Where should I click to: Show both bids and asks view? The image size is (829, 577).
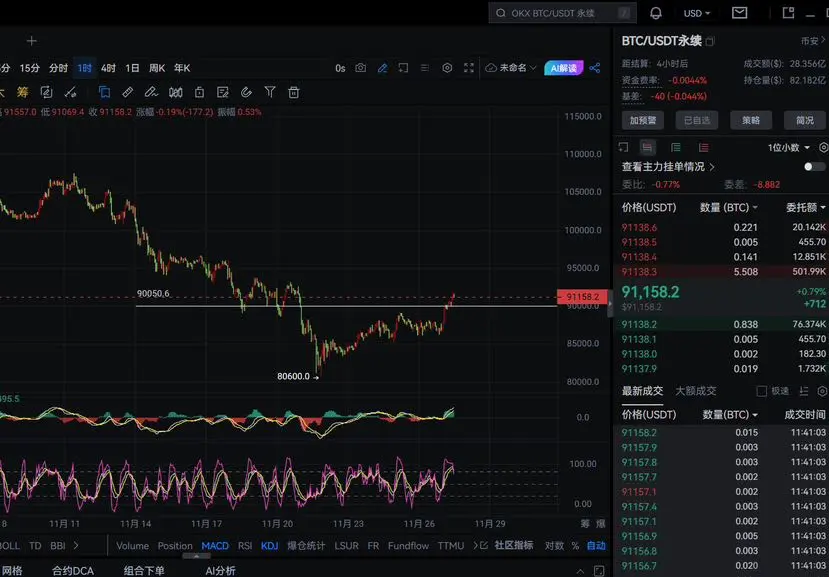coord(647,148)
